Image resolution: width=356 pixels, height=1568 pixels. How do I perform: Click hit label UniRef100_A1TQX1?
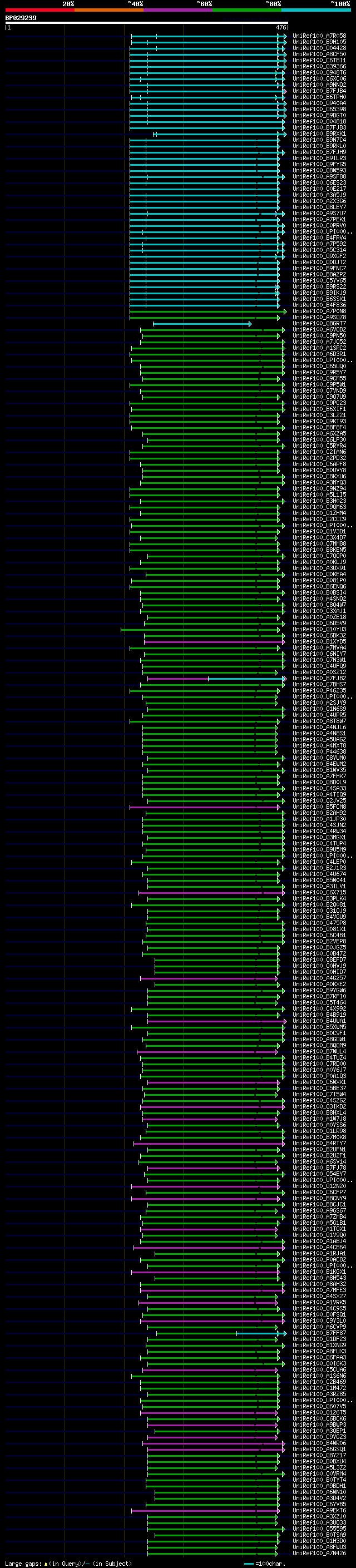[x=319, y=1229]
